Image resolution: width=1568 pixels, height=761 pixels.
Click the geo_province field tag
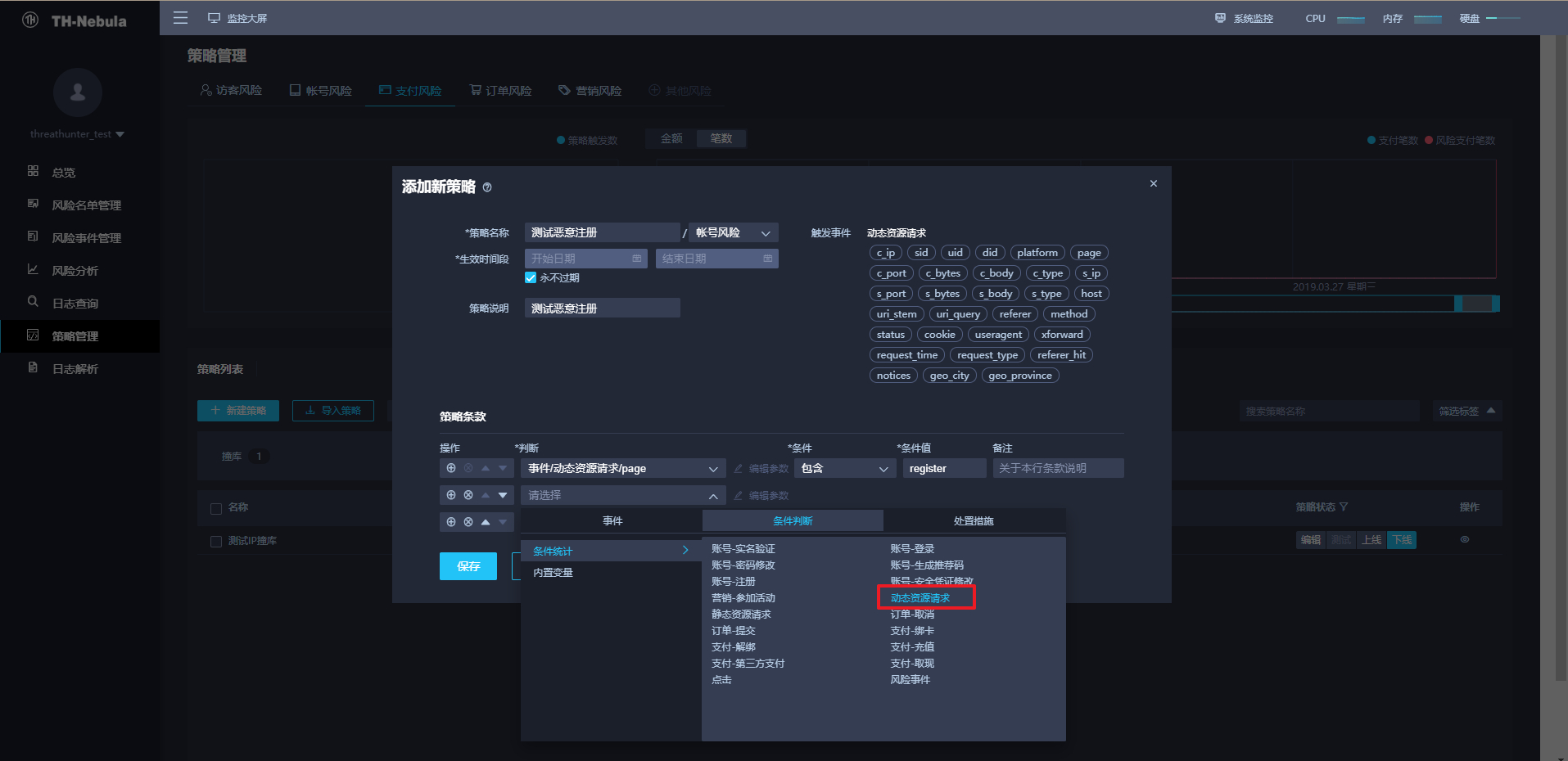click(1020, 376)
